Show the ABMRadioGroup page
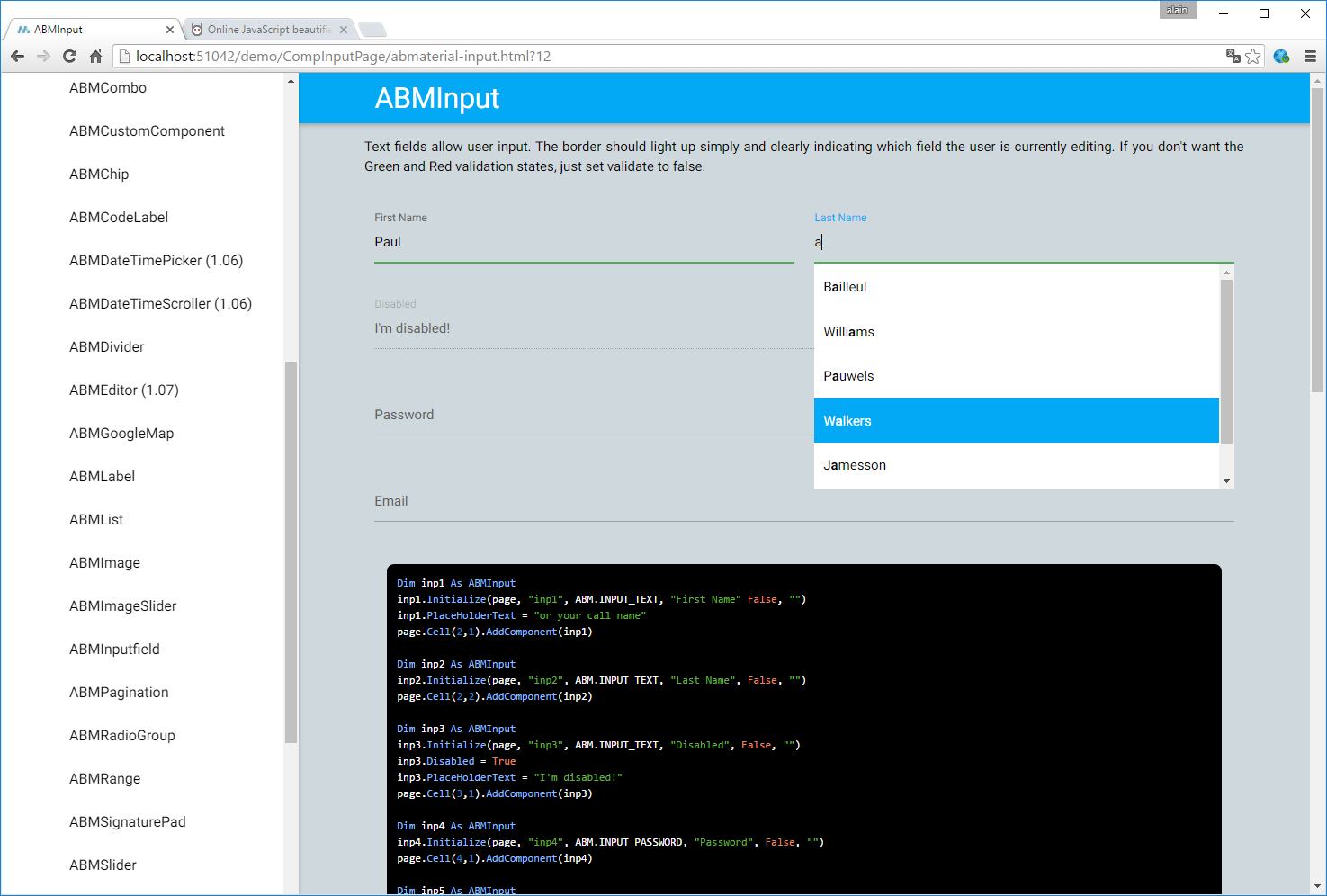The width and height of the screenshot is (1327, 896). point(122,736)
